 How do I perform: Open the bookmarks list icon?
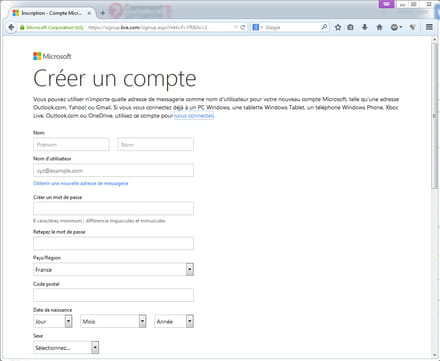click(350, 27)
